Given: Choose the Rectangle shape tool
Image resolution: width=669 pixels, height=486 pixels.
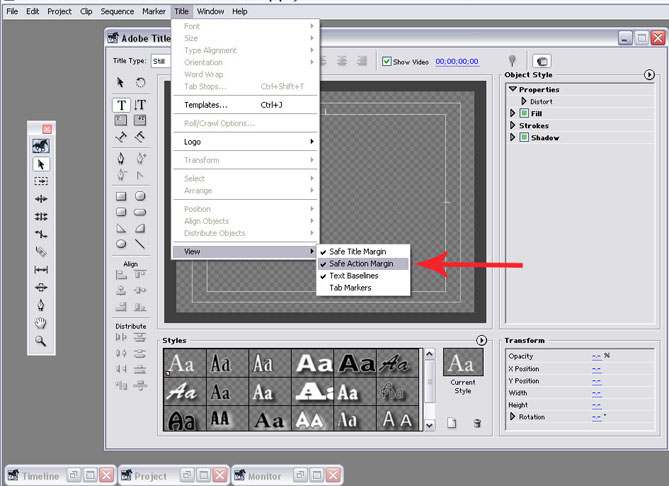Looking at the screenshot, I should click(121, 196).
